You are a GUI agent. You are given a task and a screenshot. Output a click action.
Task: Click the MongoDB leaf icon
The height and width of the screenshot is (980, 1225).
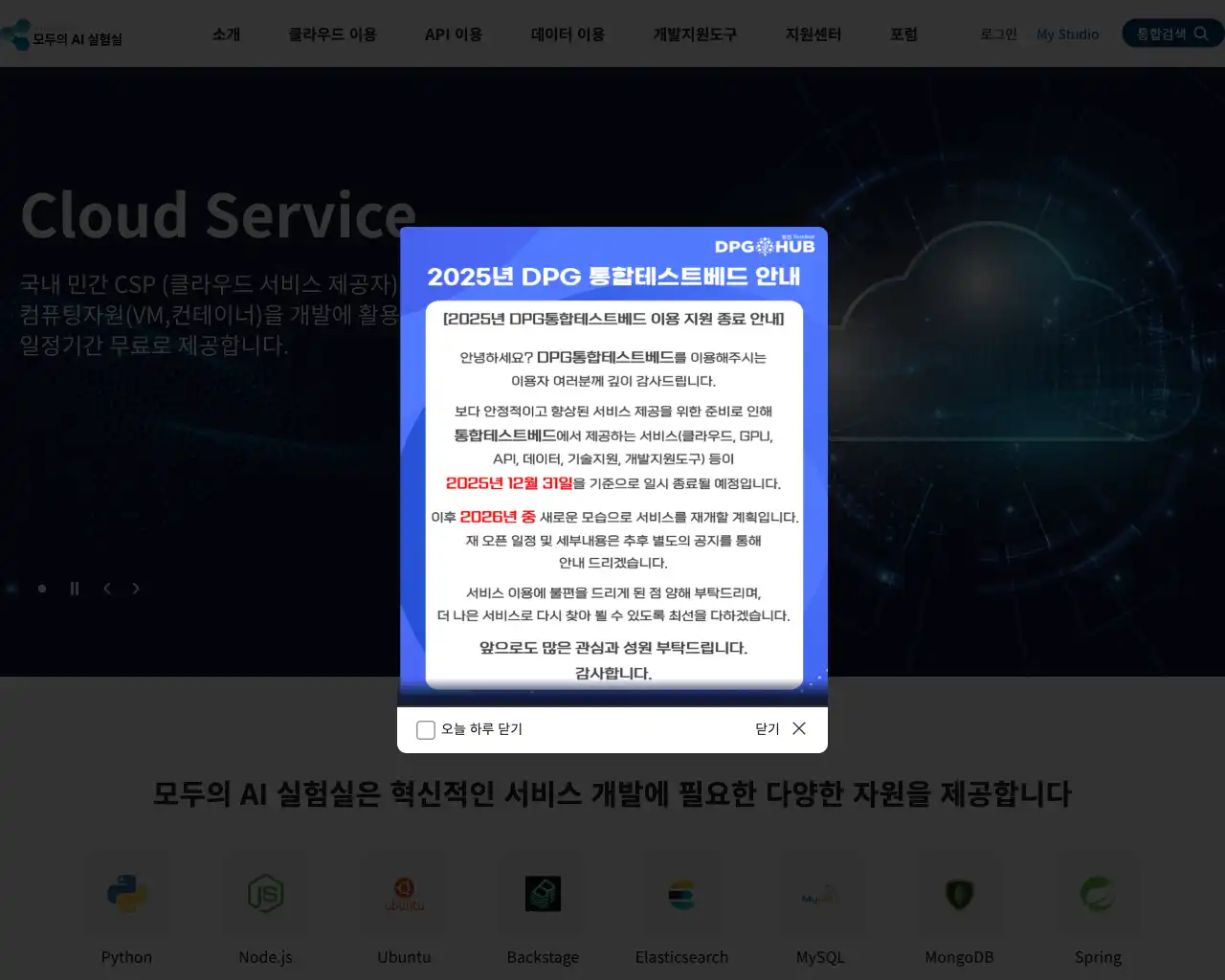click(959, 894)
